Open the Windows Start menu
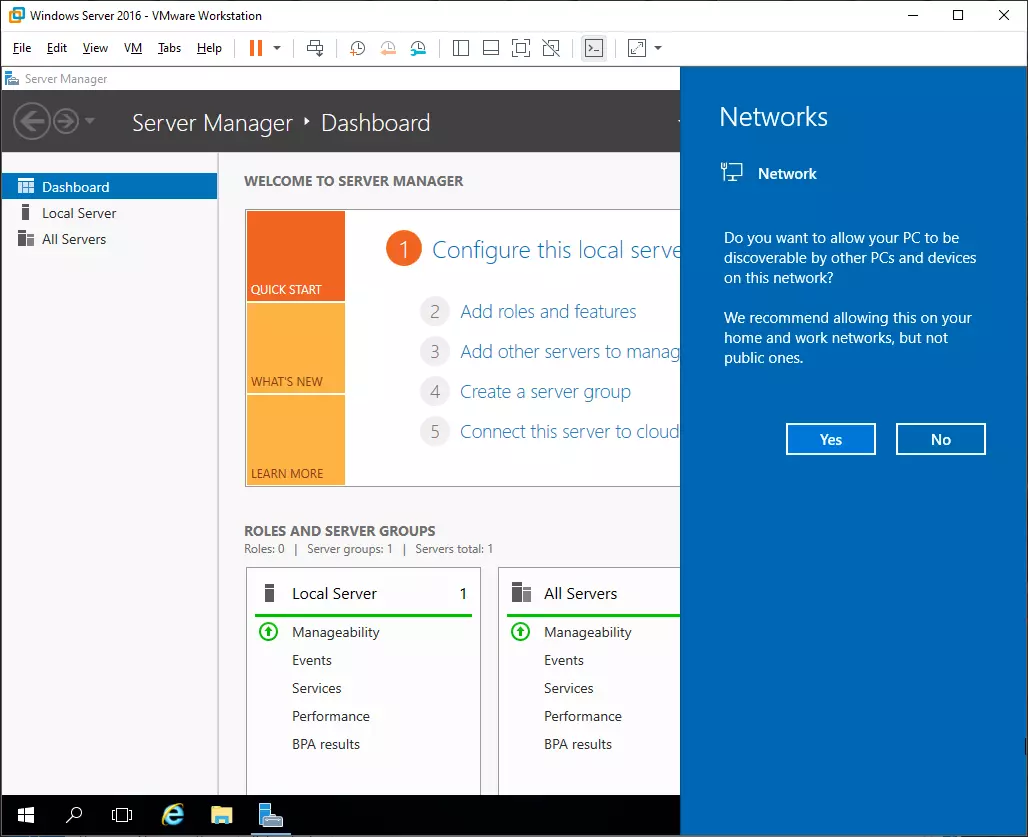The image size is (1028, 837). click(26, 815)
